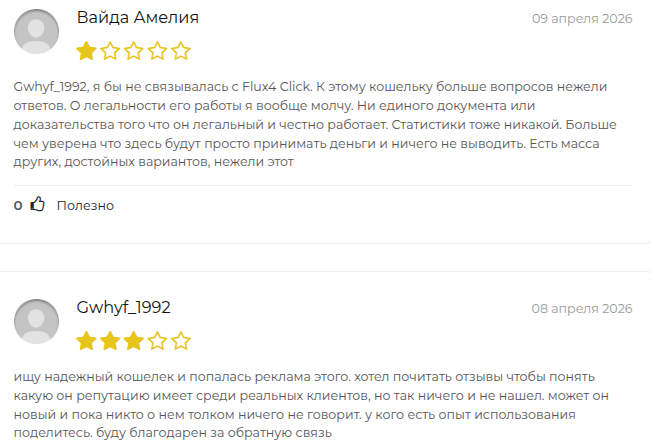Image resolution: width=651 pixels, height=442 pixels.
Task: Open Gwhyf_1992 author name heading of second review
Action: coord(124,307)
